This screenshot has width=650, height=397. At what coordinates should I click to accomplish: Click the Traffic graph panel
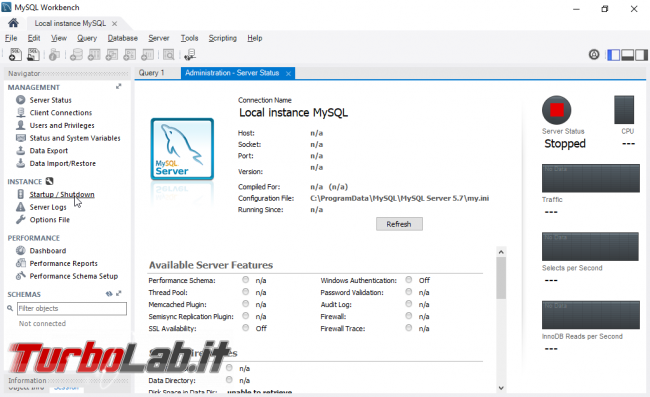pos(590,178)
